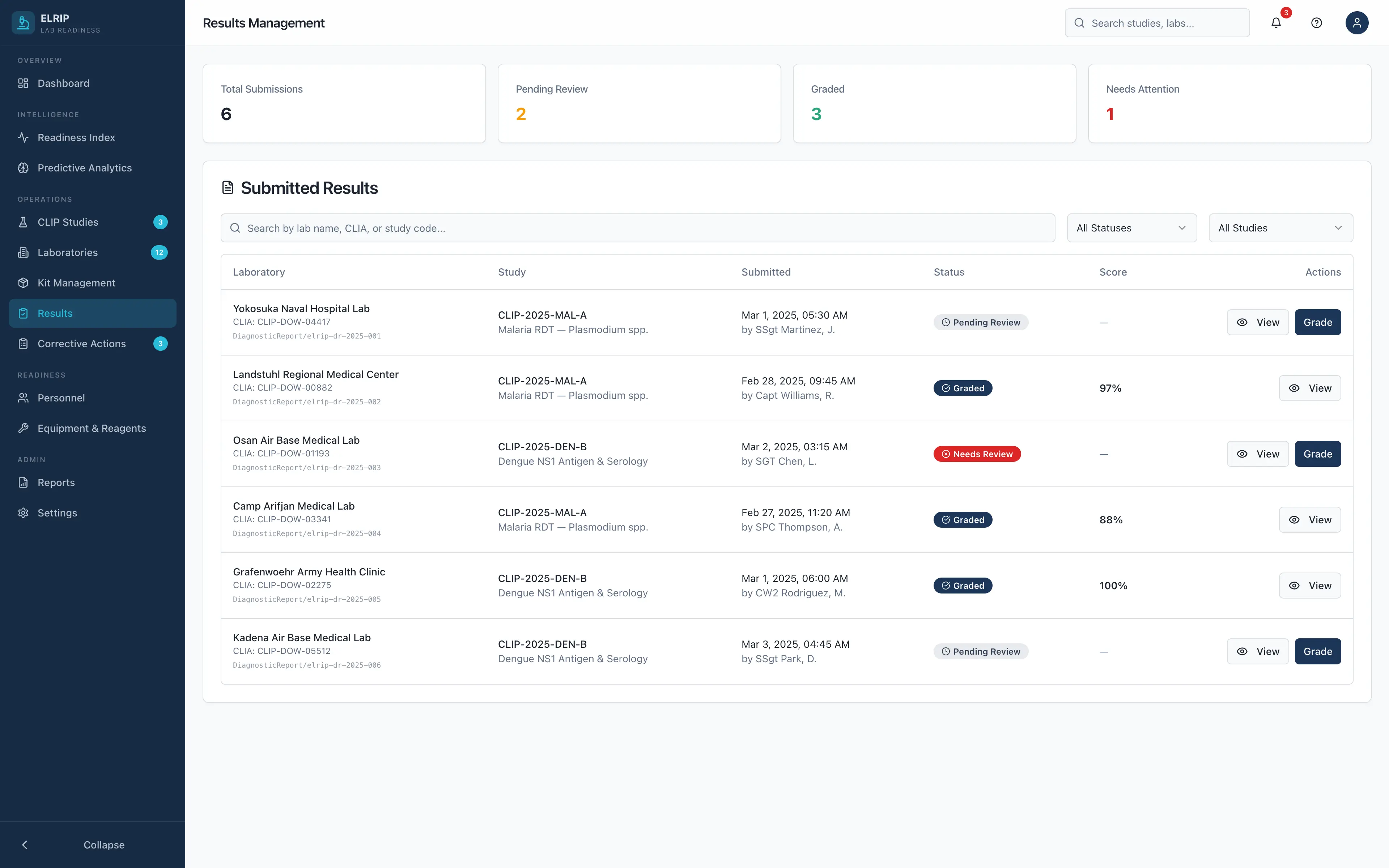Open the All Studies filter dropdown
The width and height of the screenshot is (1389, 868).
1280,228
